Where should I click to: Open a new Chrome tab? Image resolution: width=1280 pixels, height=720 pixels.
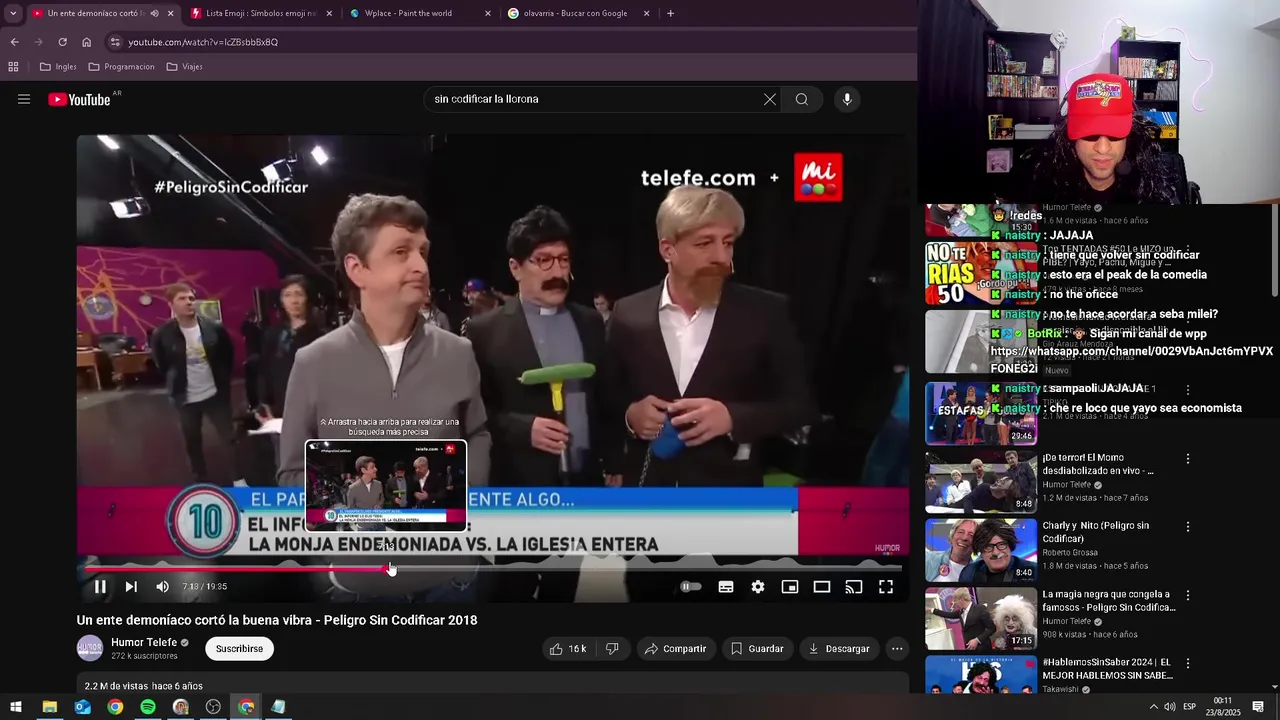(x=670, y=13)
